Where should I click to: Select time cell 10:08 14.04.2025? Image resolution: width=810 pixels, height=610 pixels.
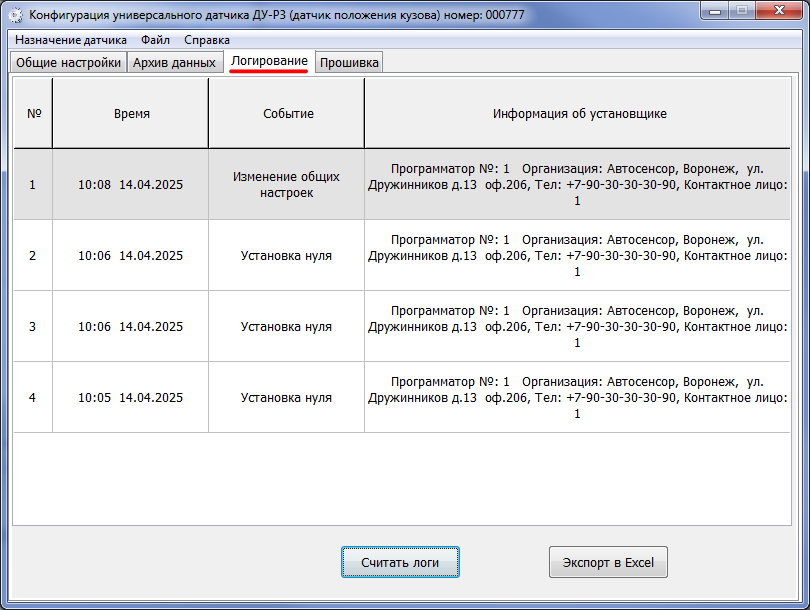click(131, 184)
